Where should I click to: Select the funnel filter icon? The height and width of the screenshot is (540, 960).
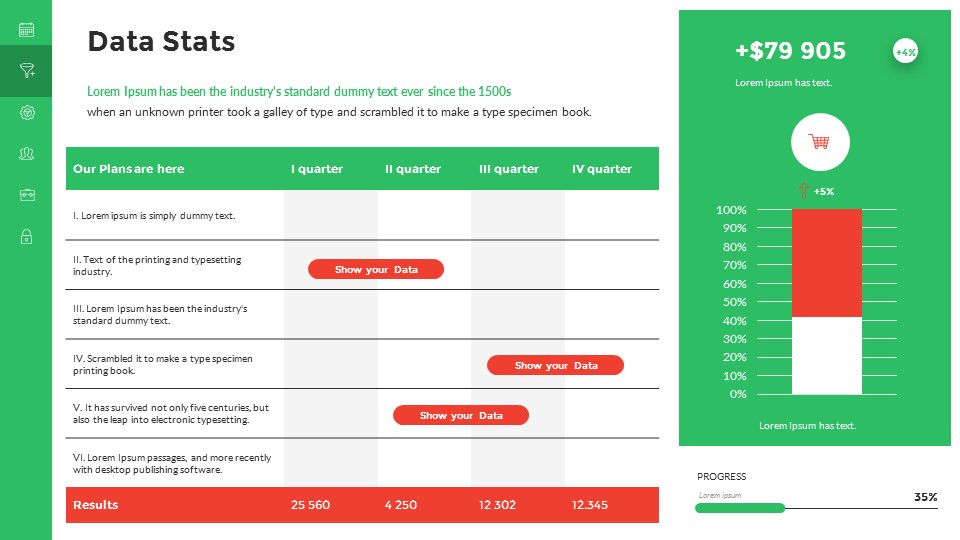pyautogui.click(x=27, y=71)
